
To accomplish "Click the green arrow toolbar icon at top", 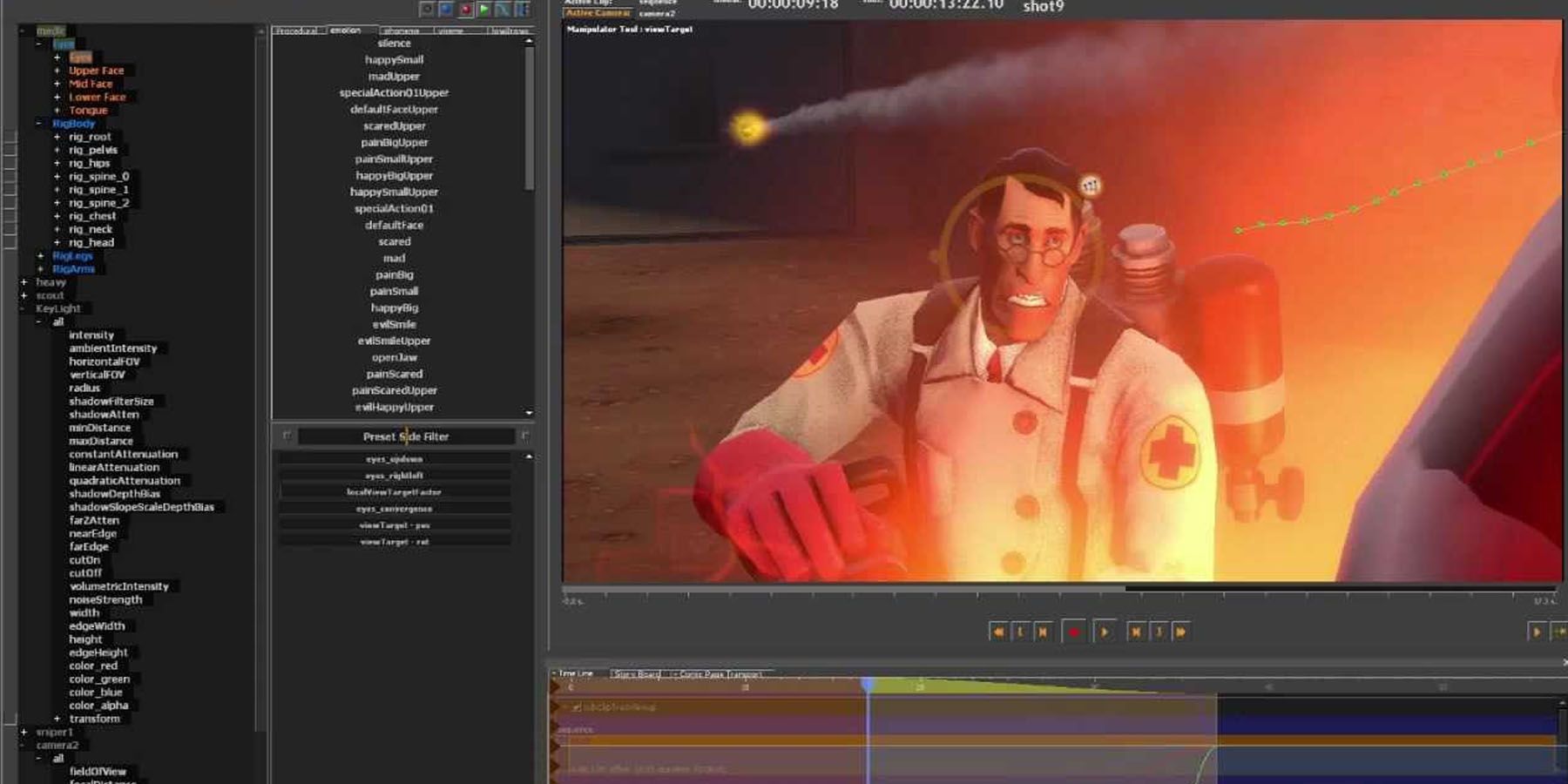I will pyautogui.click(x=484, y=10).
